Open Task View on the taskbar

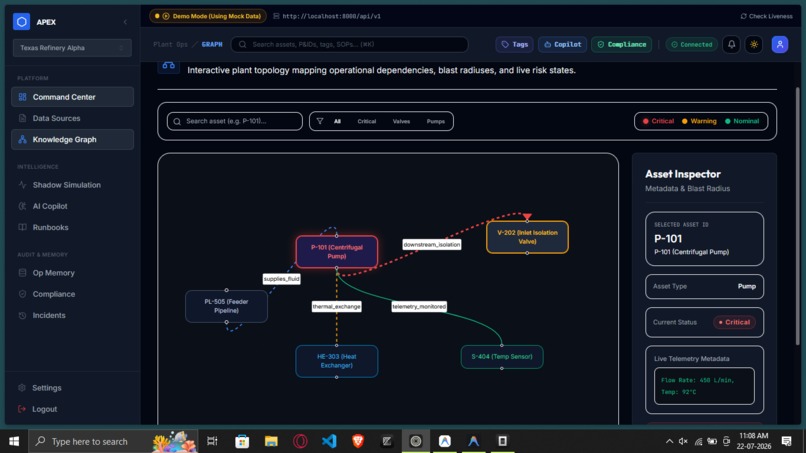(x=212, y=441)
